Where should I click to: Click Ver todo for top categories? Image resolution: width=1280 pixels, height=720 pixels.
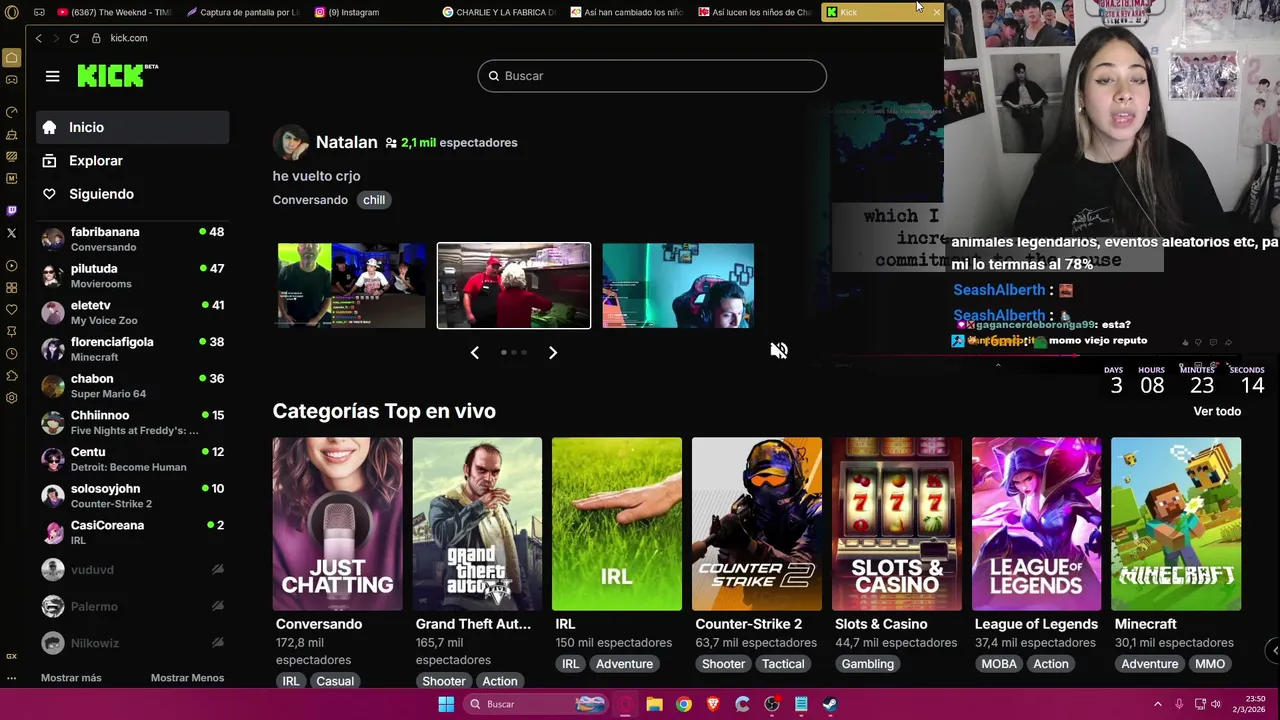(1217, 411)
